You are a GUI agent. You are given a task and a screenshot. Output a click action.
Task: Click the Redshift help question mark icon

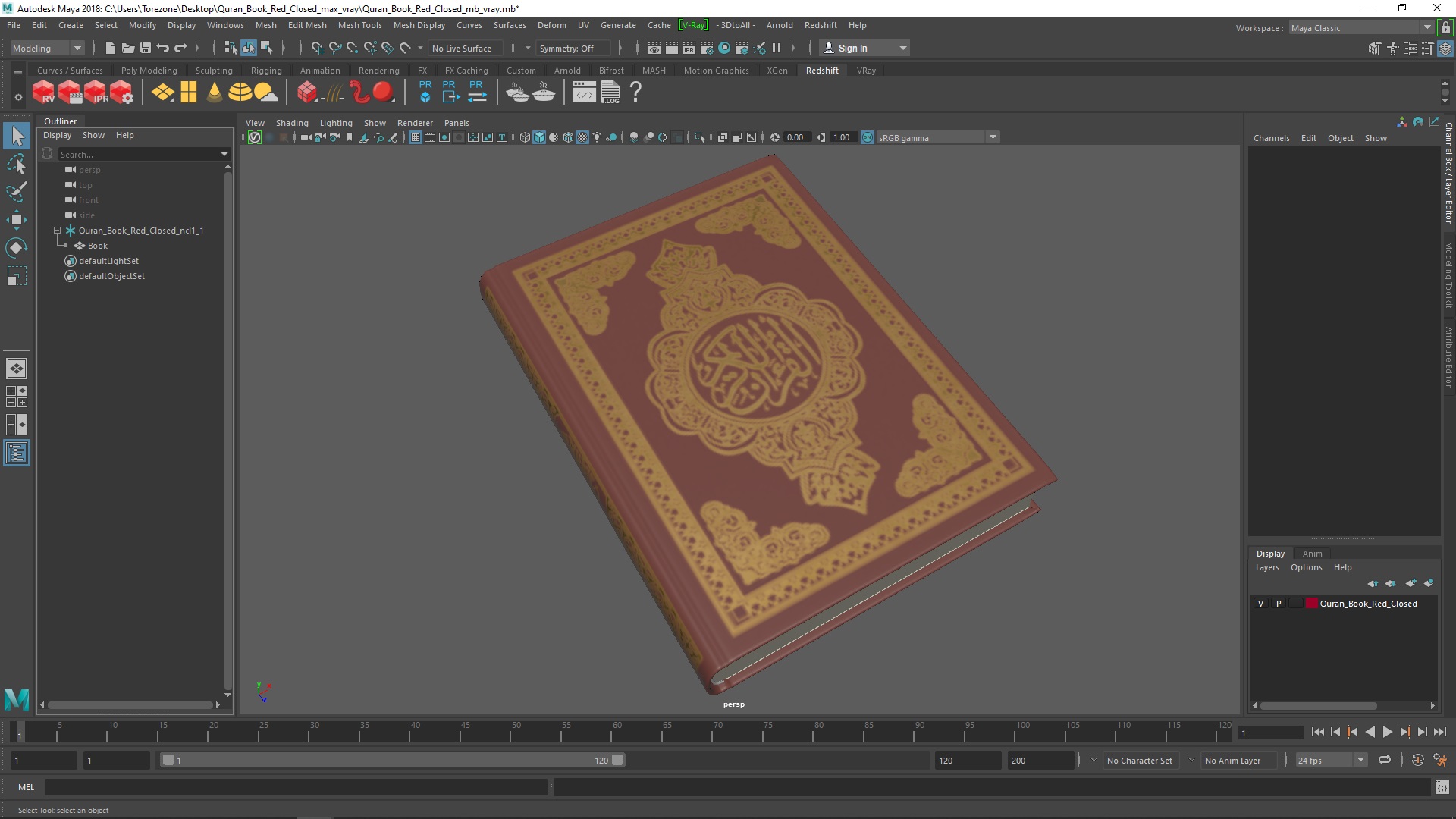coord(635,93)
